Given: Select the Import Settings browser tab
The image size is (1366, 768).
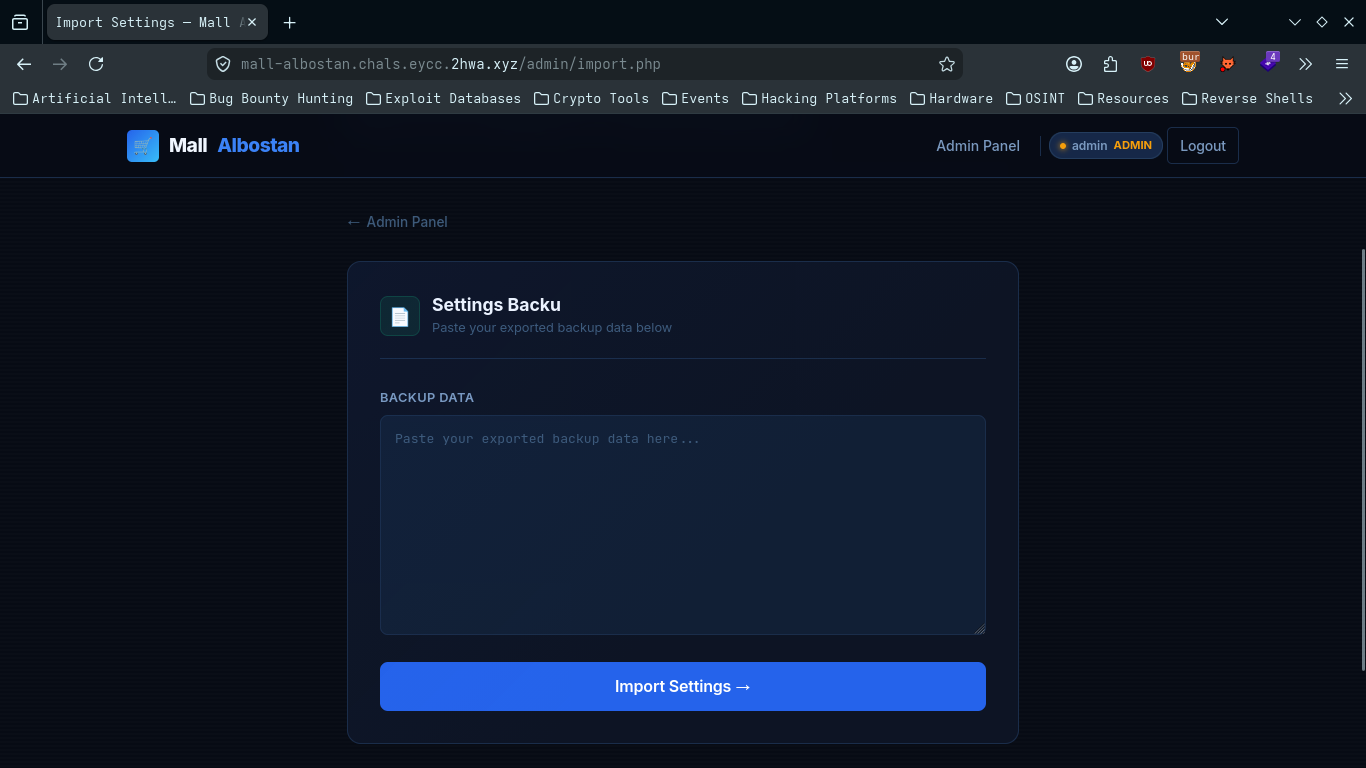Looking at the screenshot, I should tap(157, 22).
